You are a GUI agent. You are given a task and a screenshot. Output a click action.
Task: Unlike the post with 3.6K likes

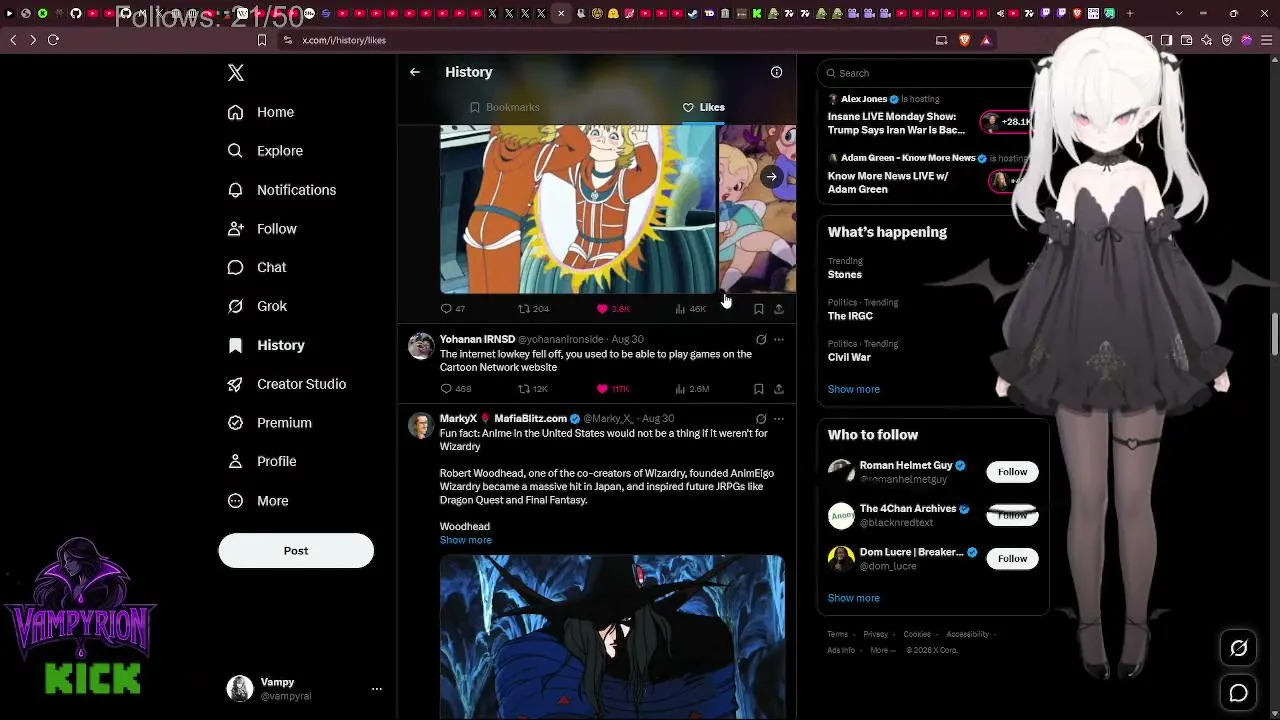(x=613, y=309)
